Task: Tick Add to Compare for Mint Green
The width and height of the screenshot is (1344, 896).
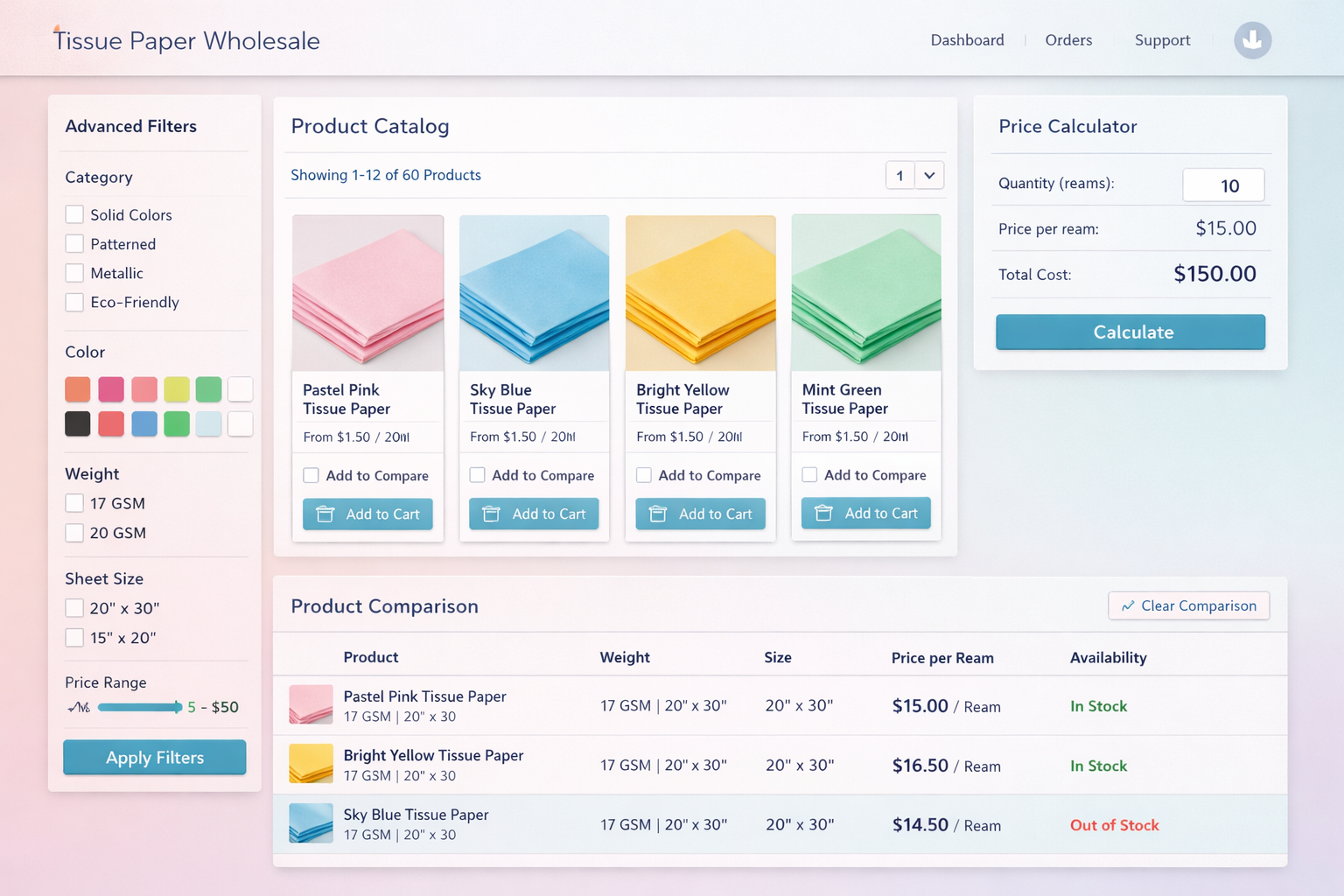Action: pos(809,474)
